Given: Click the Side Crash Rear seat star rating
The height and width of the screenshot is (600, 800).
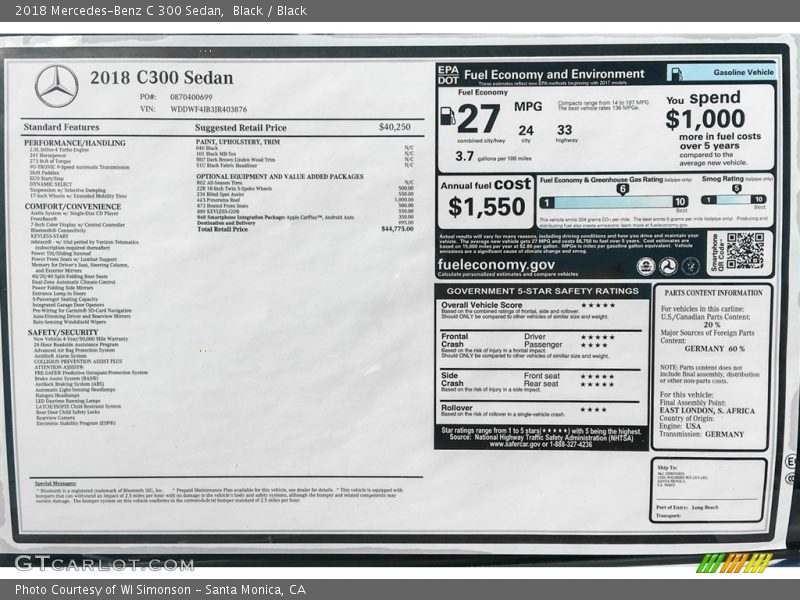Looking at the screenshot, I should click(598, 385).
